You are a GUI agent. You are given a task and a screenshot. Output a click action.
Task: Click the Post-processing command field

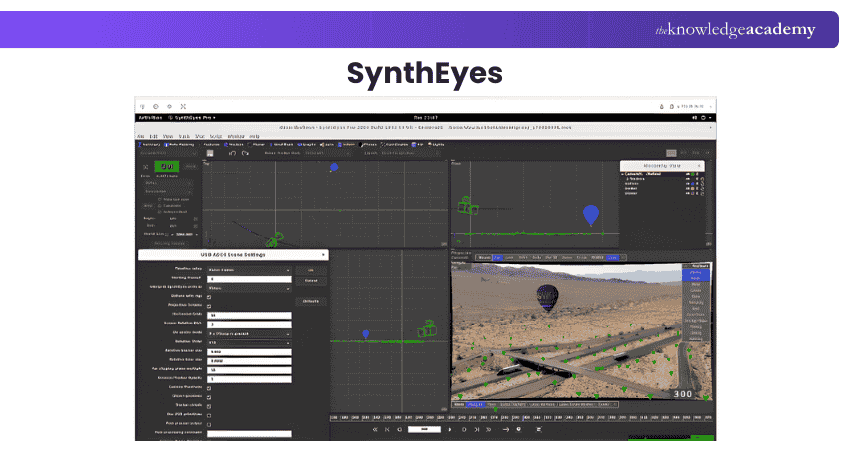pyautogui.click(x=249, y=433)
